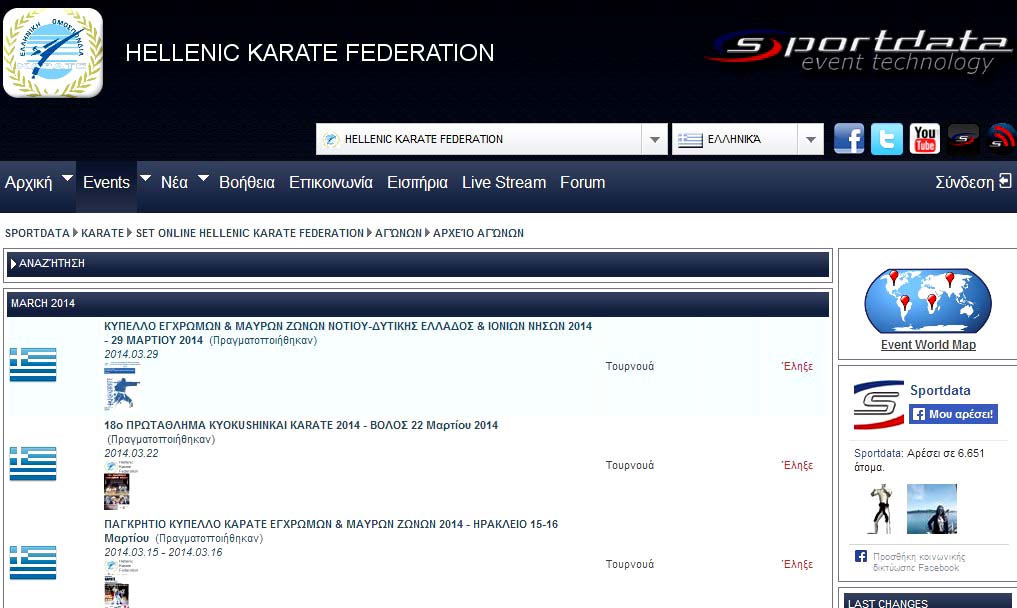The width and height of the screenshot is (1017, 608).
Task: Click the Sportdata event technology logo
Action: pos(859,52)
